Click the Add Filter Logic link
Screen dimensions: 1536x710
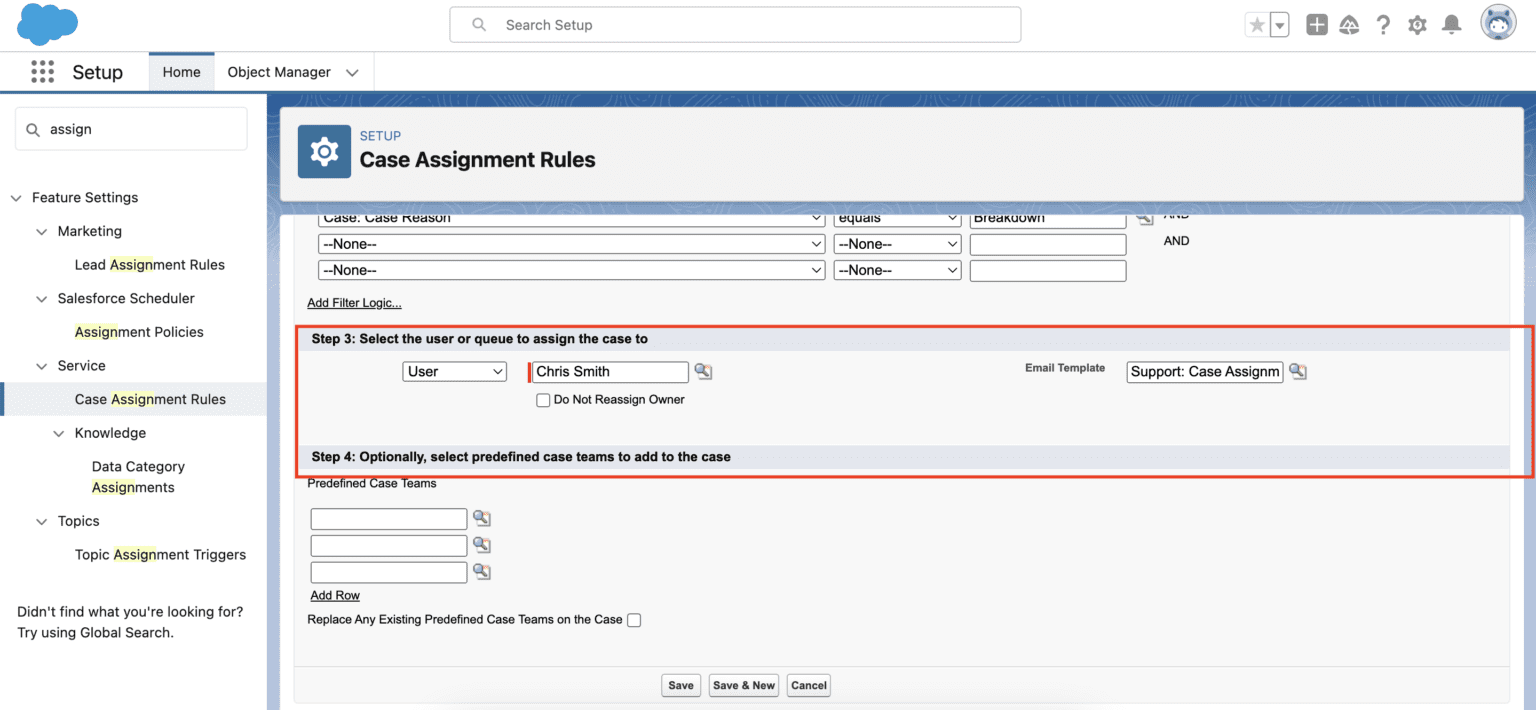coord(354,302)
